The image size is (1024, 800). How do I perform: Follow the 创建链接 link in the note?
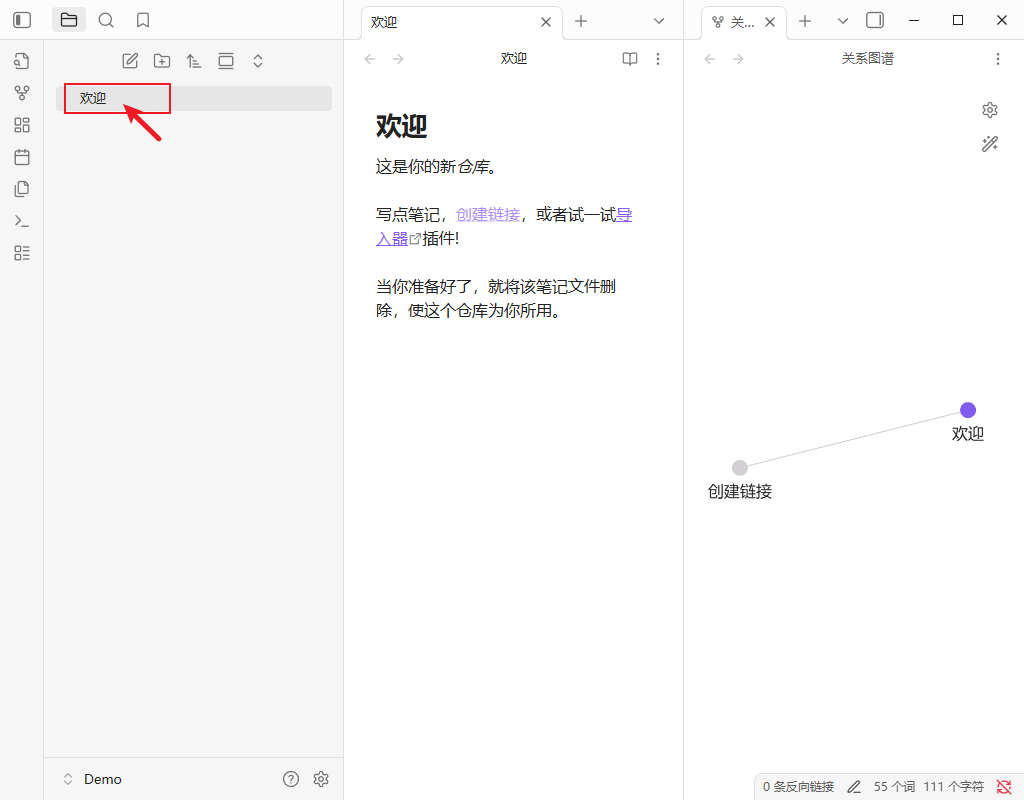point(488,214)
